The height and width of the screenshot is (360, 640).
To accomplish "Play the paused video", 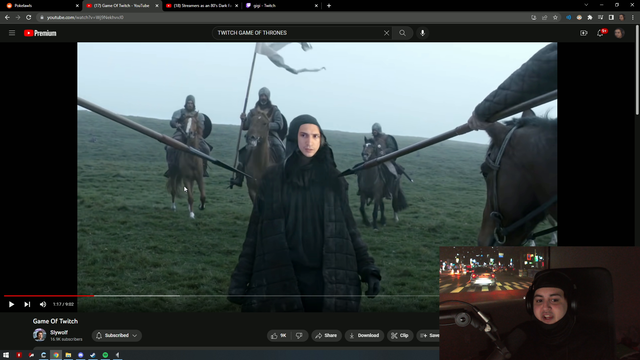I will coord(11,304).
